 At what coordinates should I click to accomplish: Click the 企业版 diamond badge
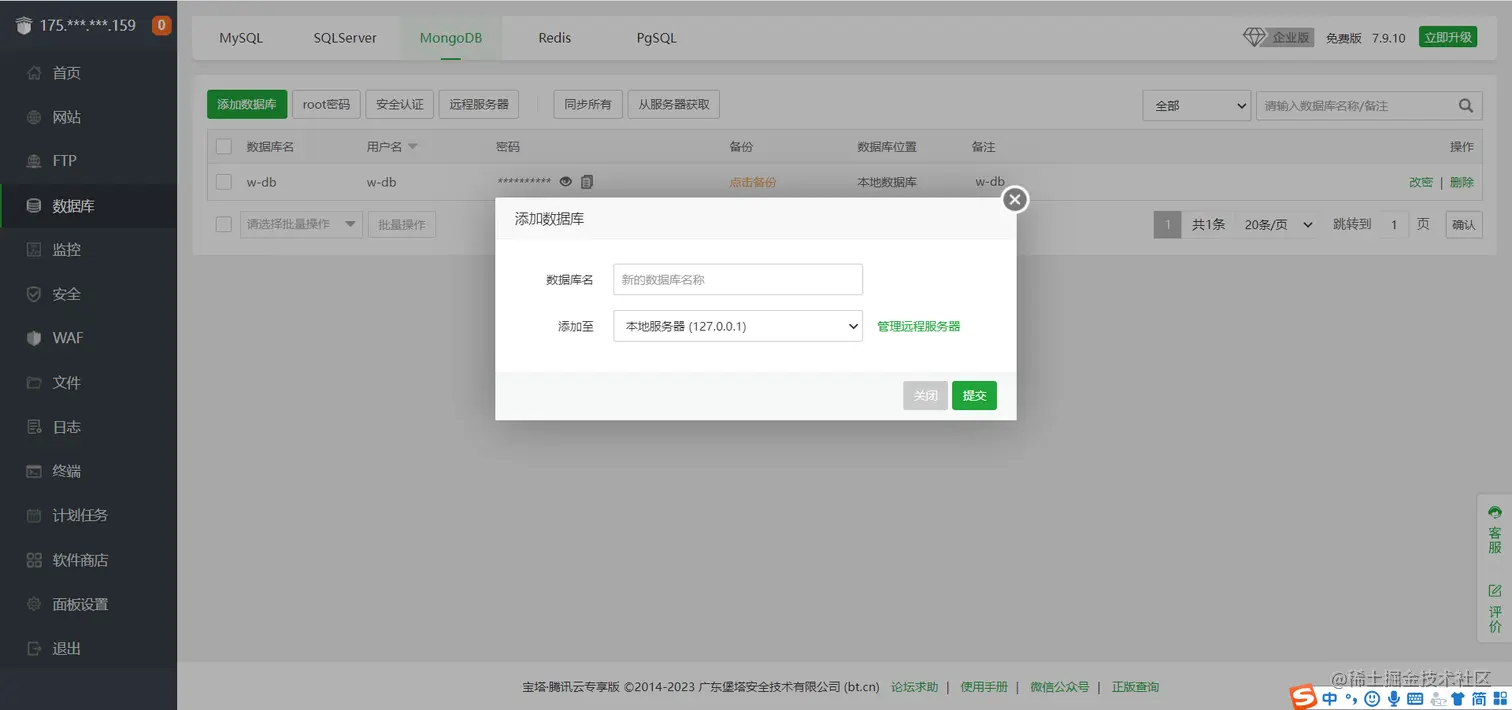(1278, 37)
